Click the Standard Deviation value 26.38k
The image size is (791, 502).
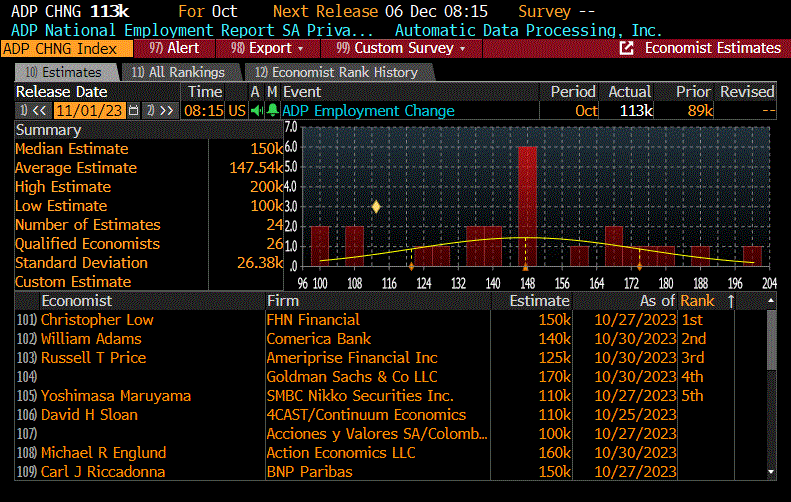coord(260,263)
